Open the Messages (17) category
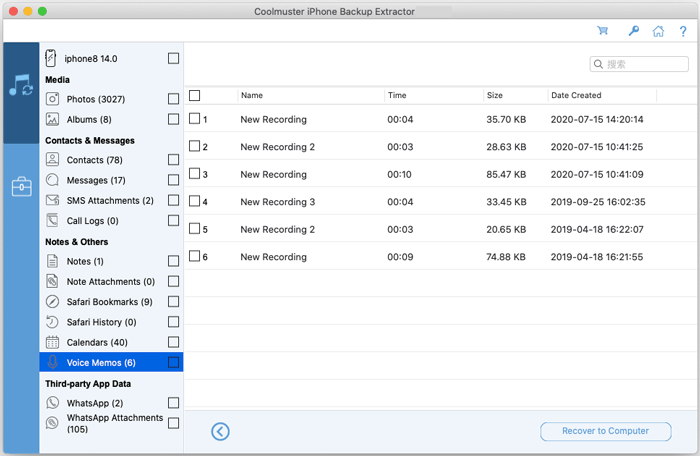The height and width of the screenshot is (456, 700). [x=96, y=180]
